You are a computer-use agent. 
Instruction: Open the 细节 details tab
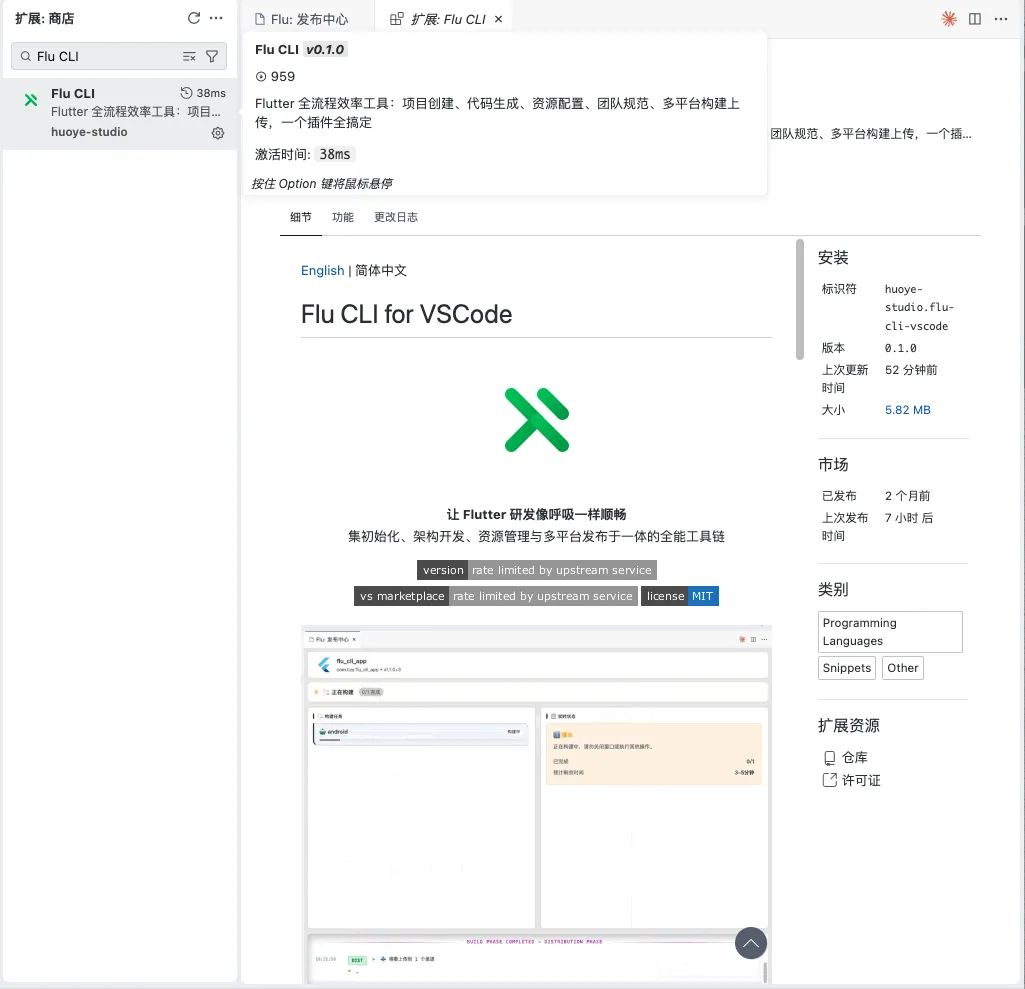pos(301,218)
